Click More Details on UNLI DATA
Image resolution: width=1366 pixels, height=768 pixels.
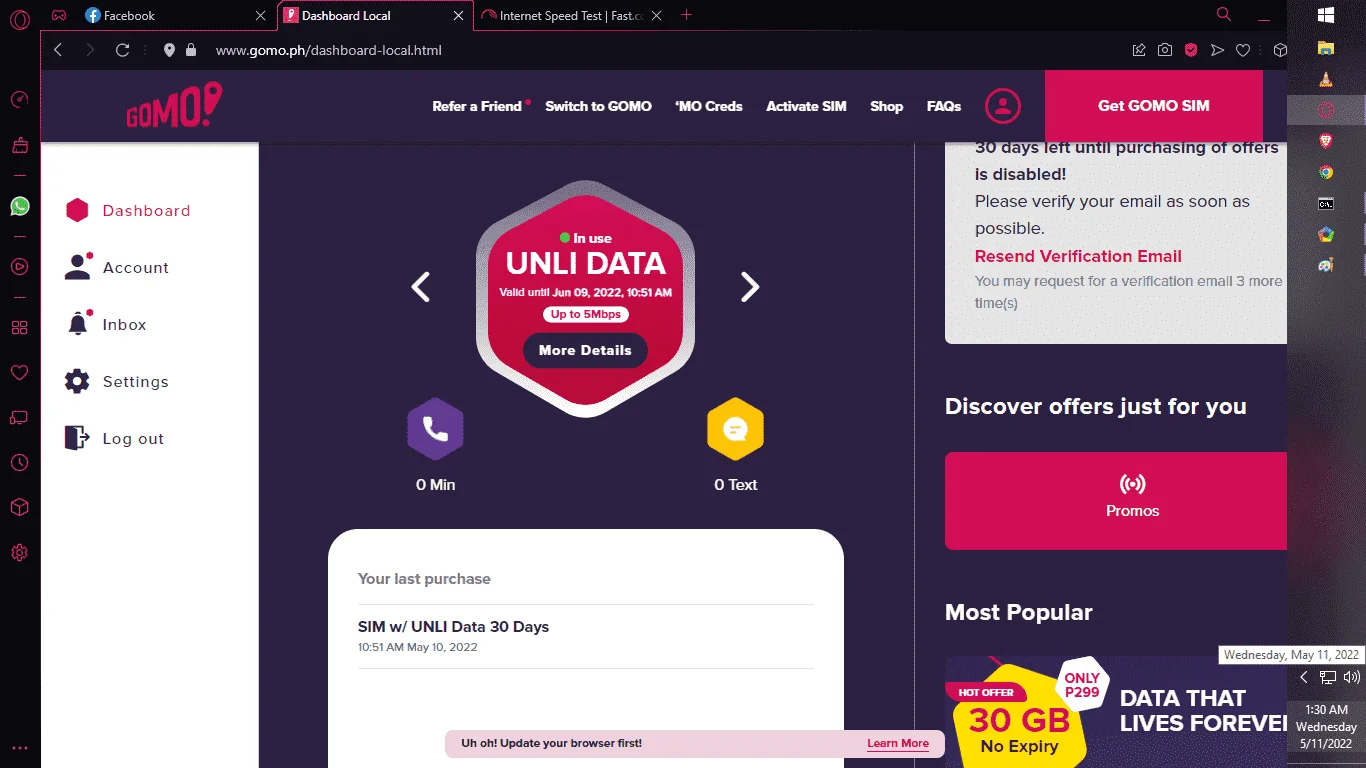tap(585, 351)
